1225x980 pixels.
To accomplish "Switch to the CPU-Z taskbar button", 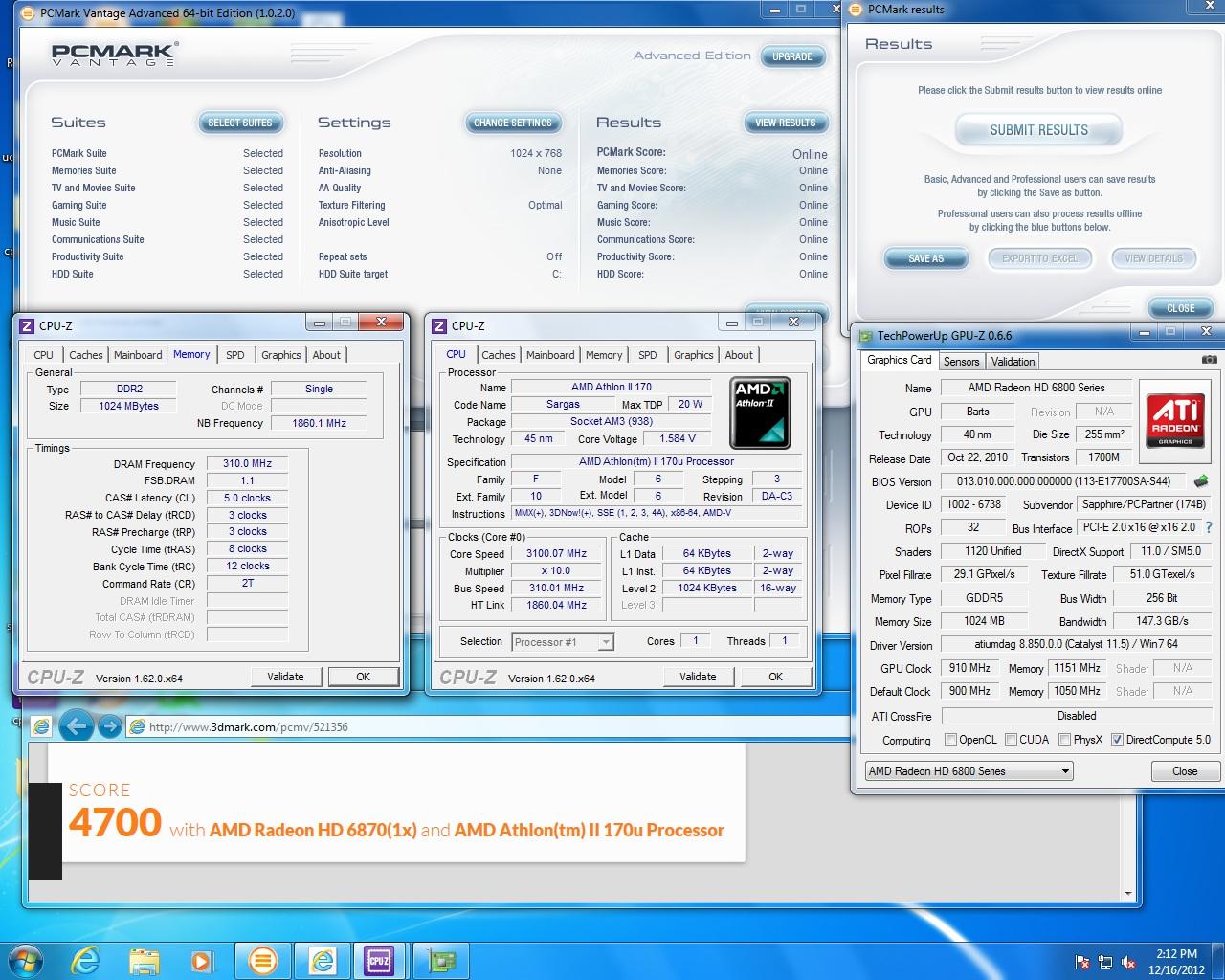I will 379,960.
